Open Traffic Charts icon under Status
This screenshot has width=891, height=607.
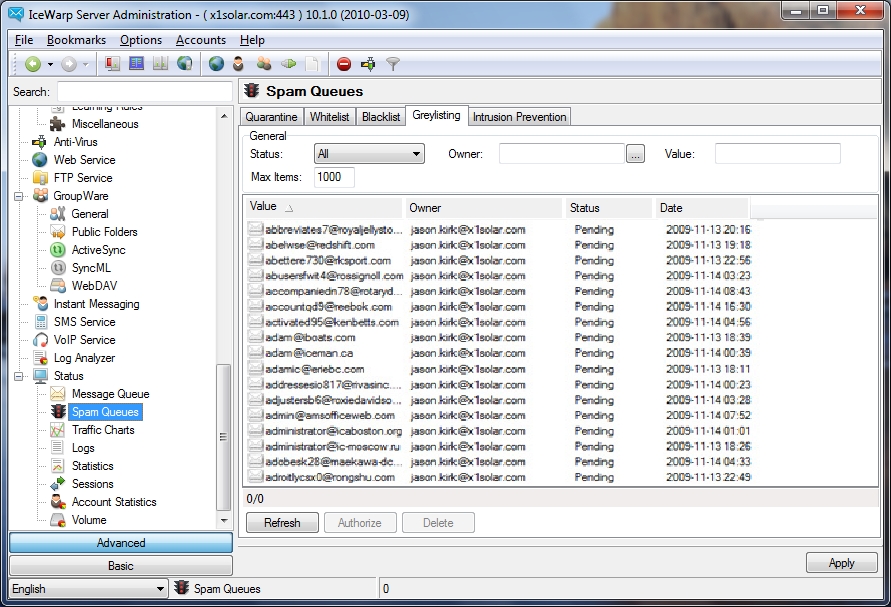[58, 430]
